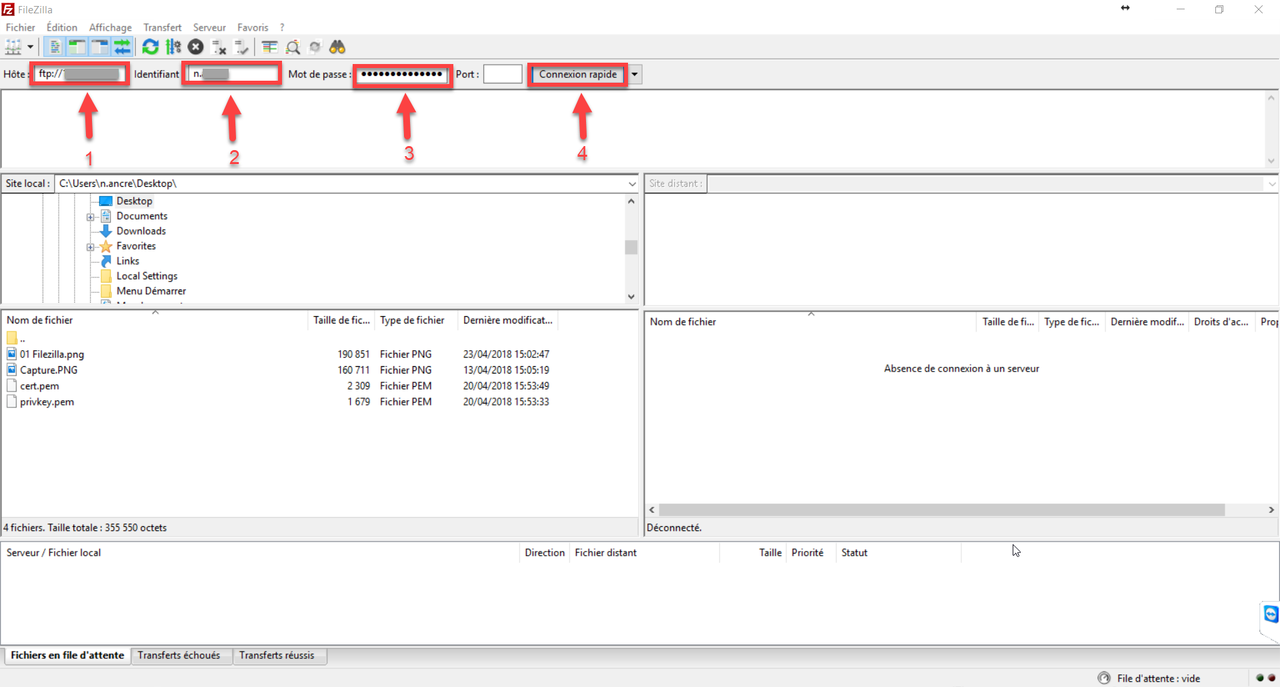
Task: Click the local tree vertical scrollbar thumb
Action: click(x=631, y=247)
